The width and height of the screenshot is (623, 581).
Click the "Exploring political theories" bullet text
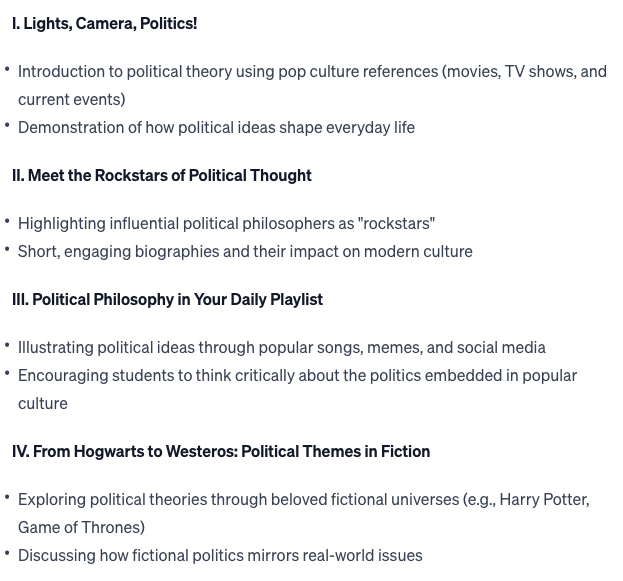point(238,499)
